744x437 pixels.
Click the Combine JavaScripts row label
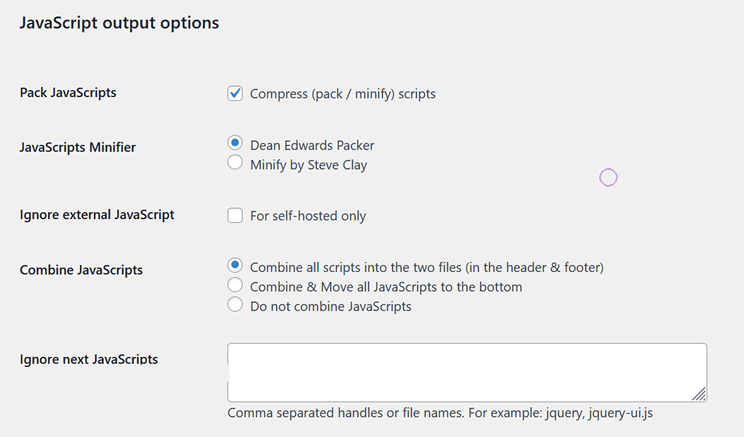[81, 270]
